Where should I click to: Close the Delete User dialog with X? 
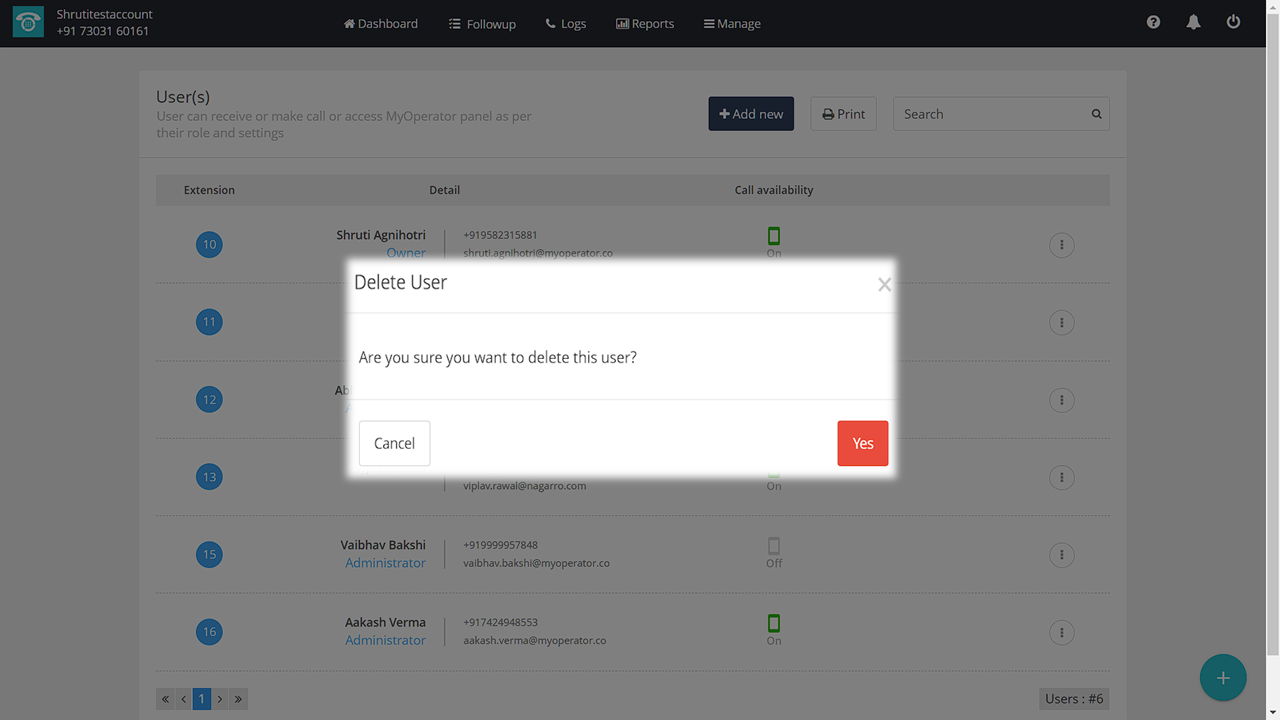tap(884, 285)
